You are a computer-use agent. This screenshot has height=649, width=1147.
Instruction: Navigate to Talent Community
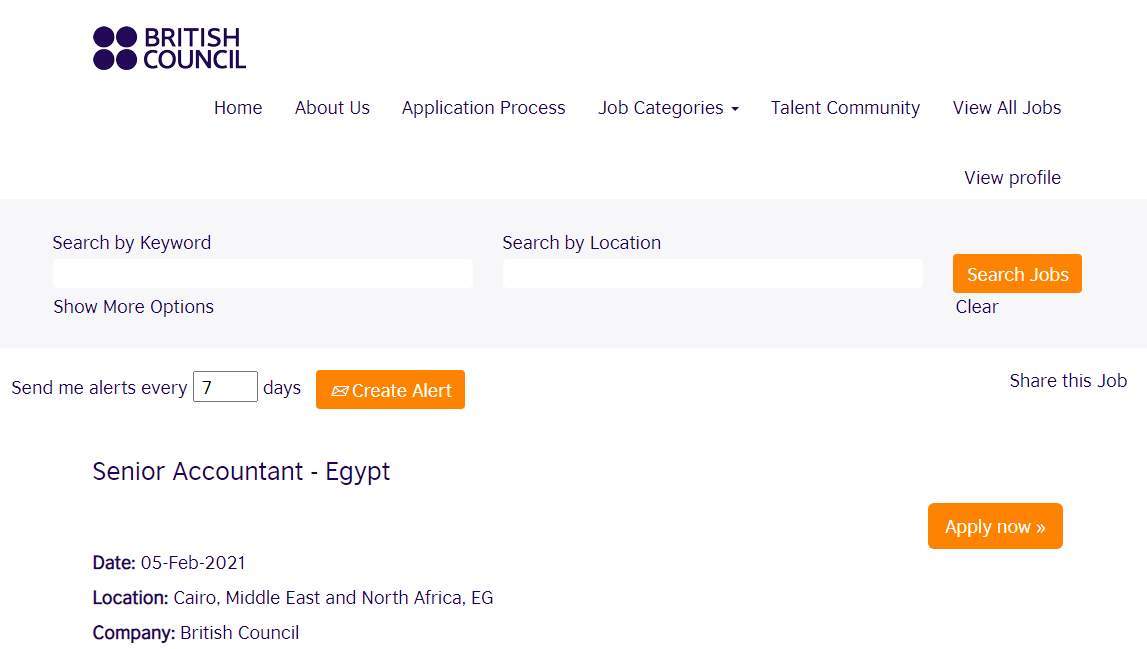pos(845,108)
